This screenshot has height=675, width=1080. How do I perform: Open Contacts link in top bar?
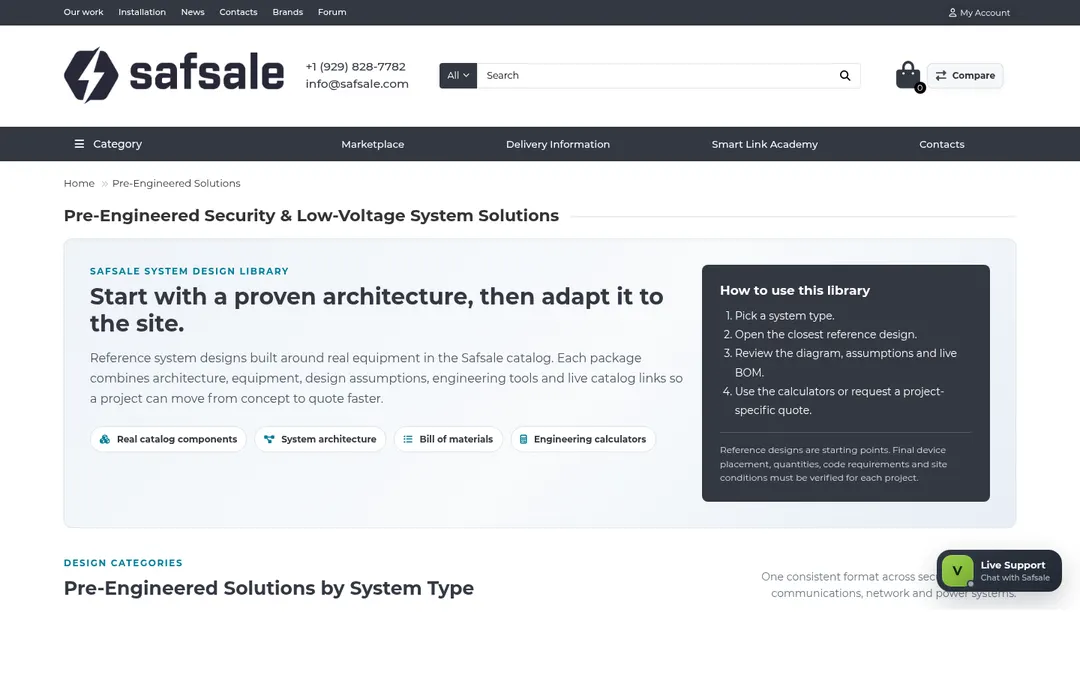coord(238,12)
